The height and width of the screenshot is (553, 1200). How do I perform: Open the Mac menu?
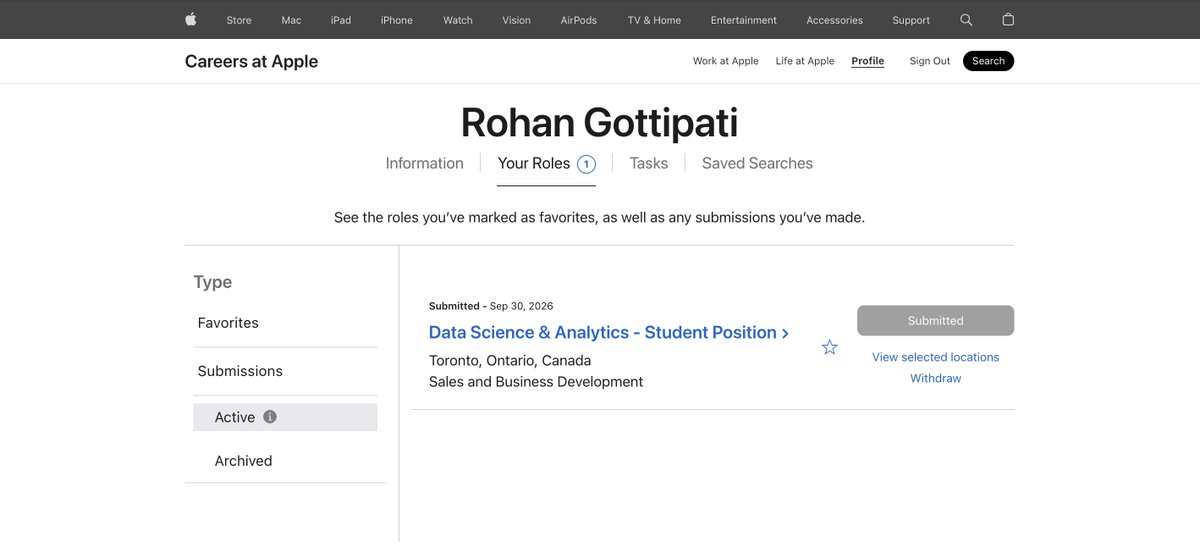(291, 20)
